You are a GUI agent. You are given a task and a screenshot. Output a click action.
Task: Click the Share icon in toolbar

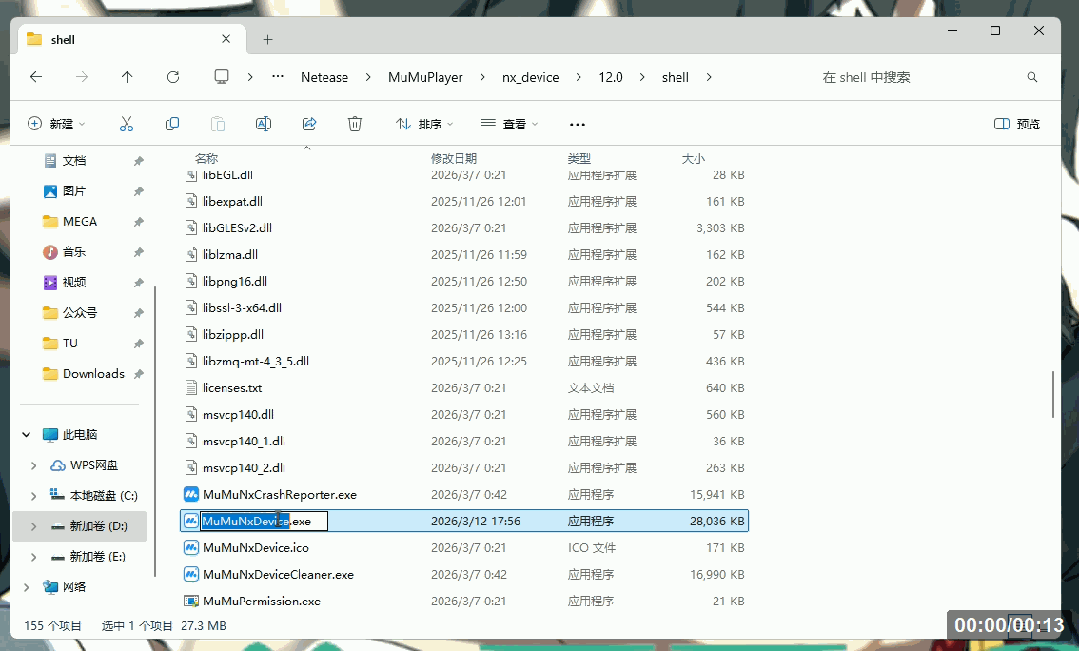point(310,124)
